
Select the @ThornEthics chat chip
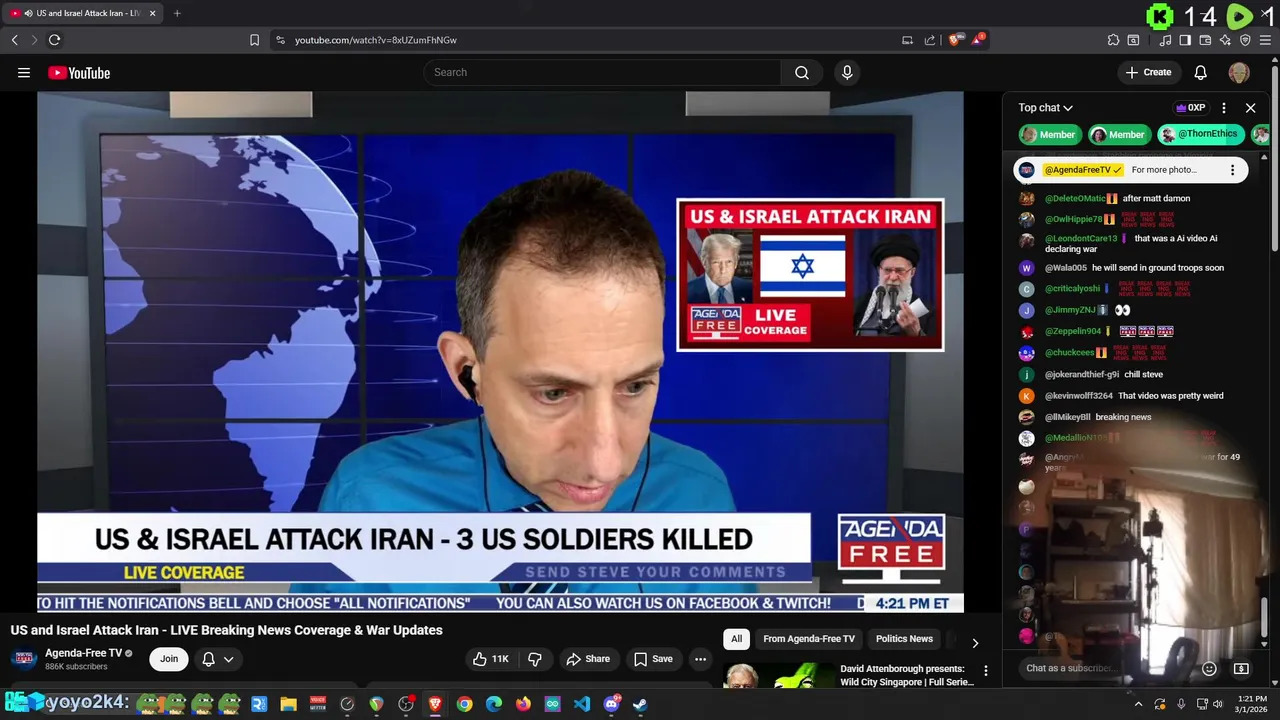point(1199,134)
